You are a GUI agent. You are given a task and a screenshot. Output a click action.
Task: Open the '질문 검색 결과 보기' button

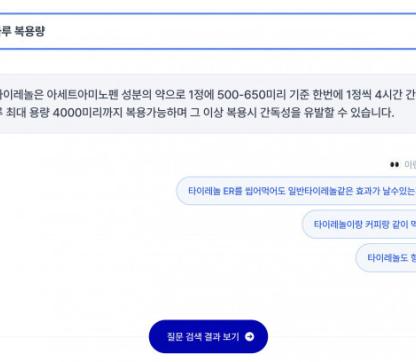click(208, 336)
